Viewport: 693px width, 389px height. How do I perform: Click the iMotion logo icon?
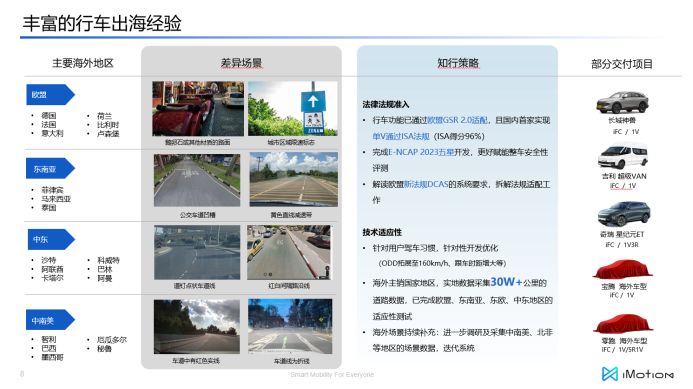(610, 374)
